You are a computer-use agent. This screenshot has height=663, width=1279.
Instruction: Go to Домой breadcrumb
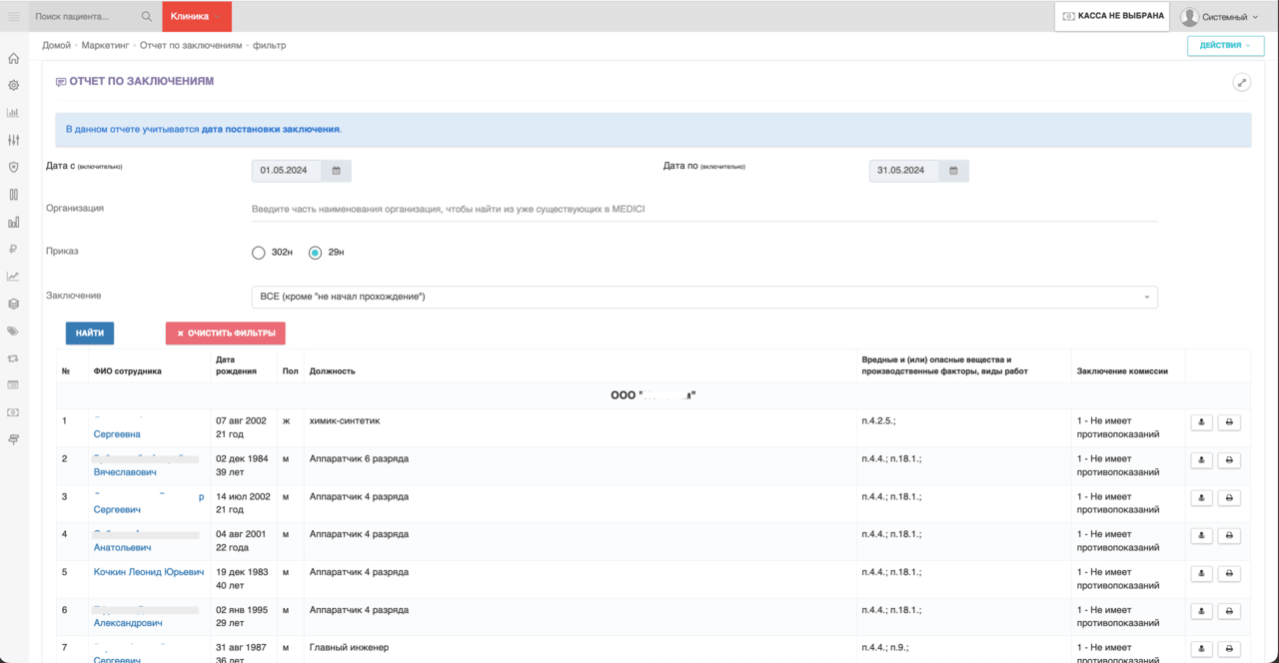(56, 45)
